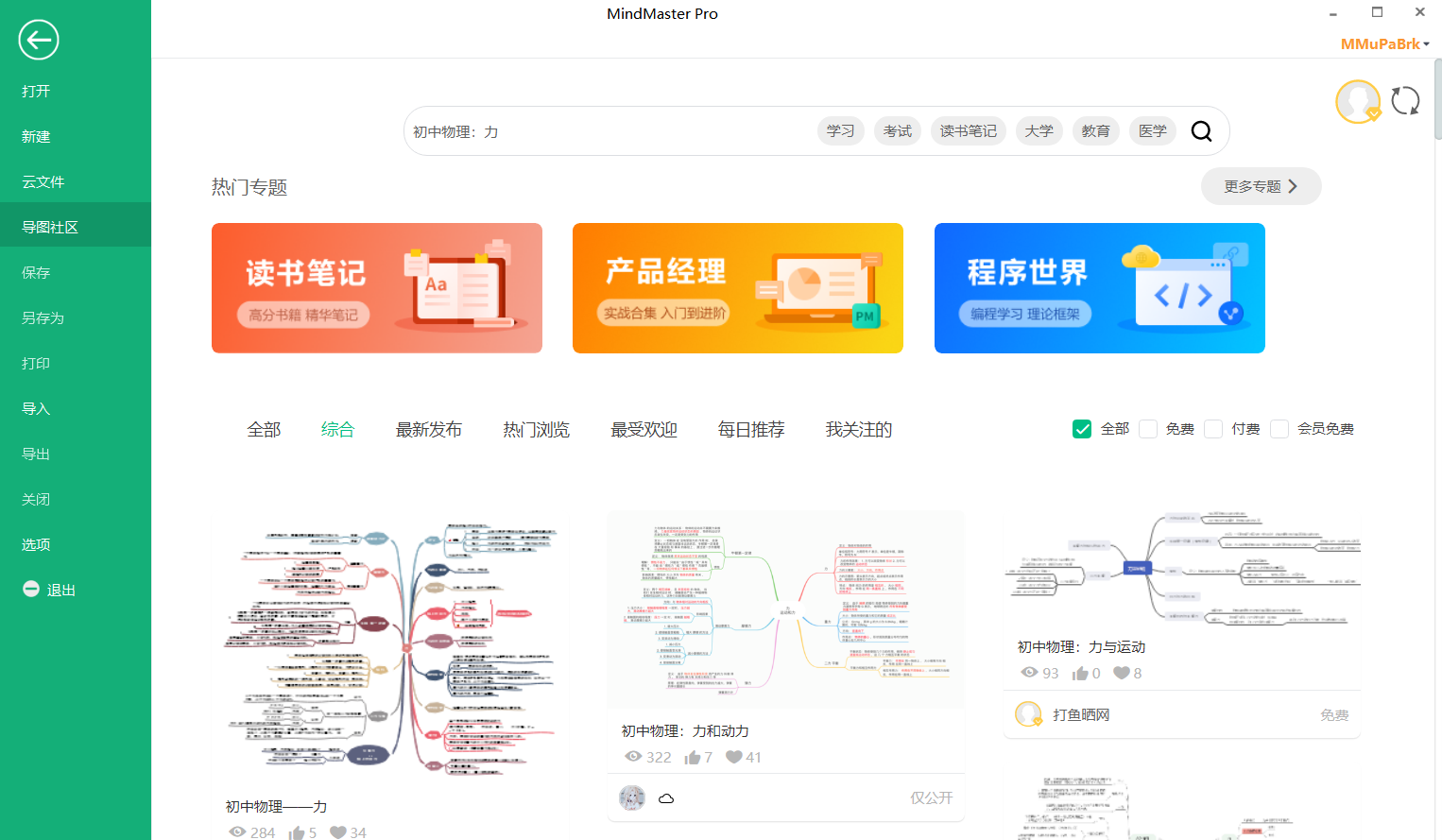Click the 打鱼晒网 author name
The height and width of the screenshot is (840, 1442).
[x=1081, y=715]
